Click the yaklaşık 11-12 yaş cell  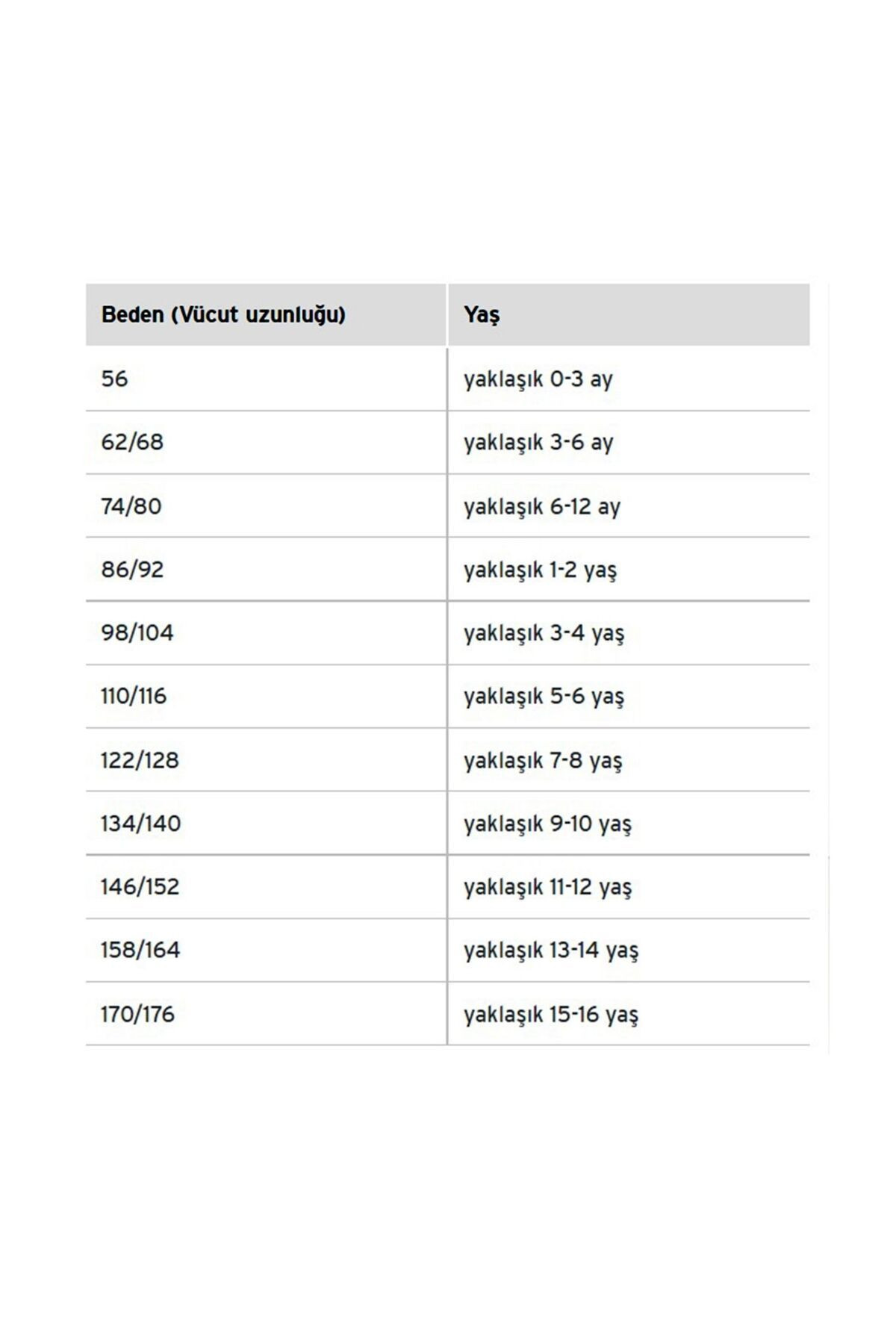(x=629, y=886)
